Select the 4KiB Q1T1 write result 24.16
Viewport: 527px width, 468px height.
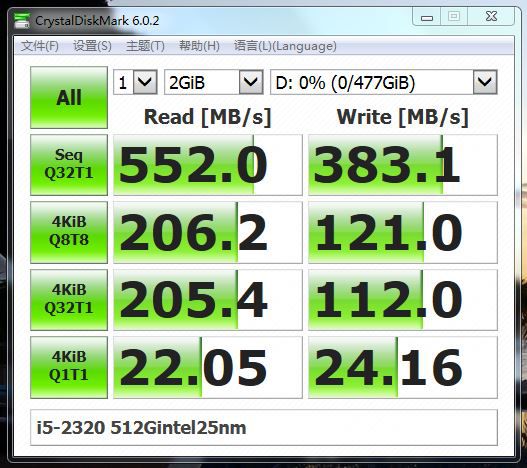pos(403,367)
